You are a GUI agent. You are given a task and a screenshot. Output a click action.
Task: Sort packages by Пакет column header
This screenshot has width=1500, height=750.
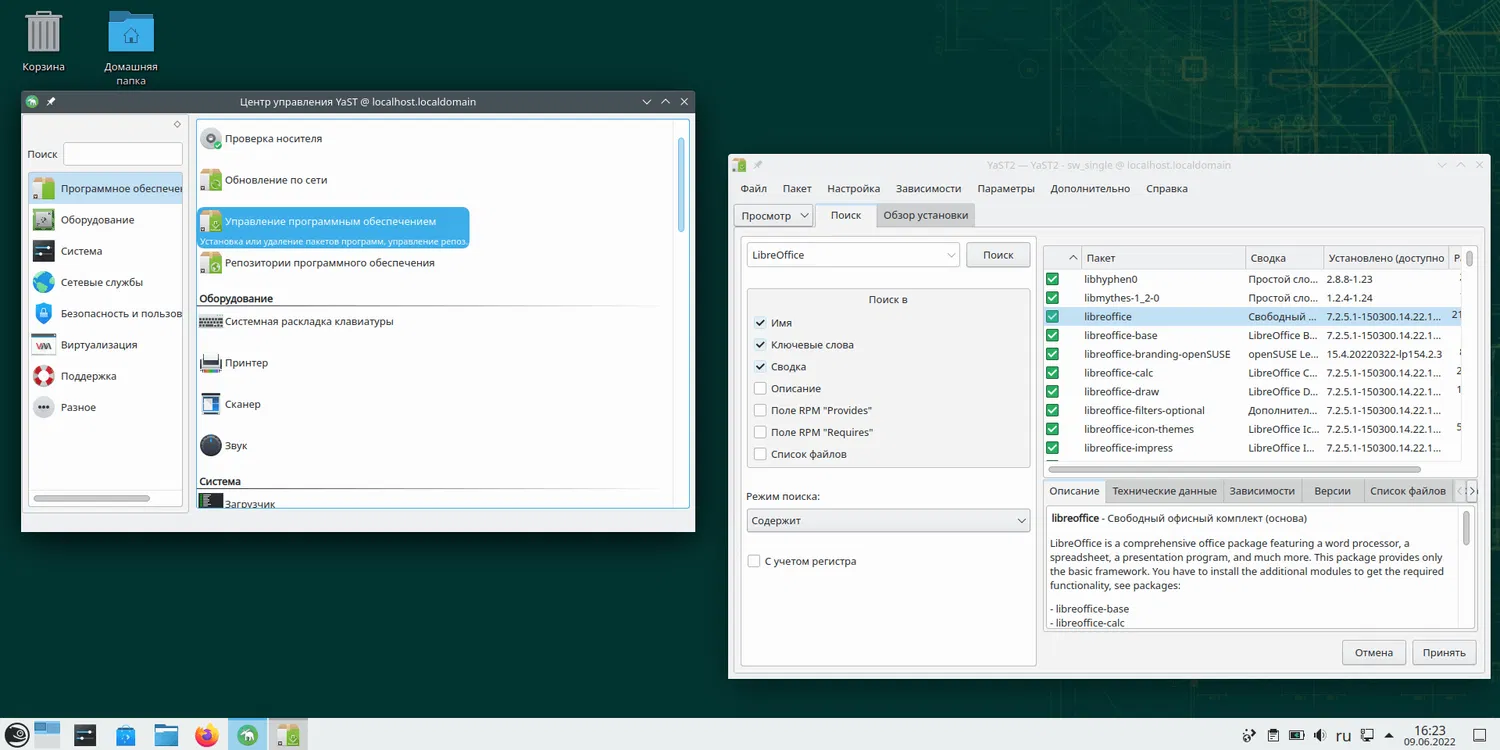1163,258
